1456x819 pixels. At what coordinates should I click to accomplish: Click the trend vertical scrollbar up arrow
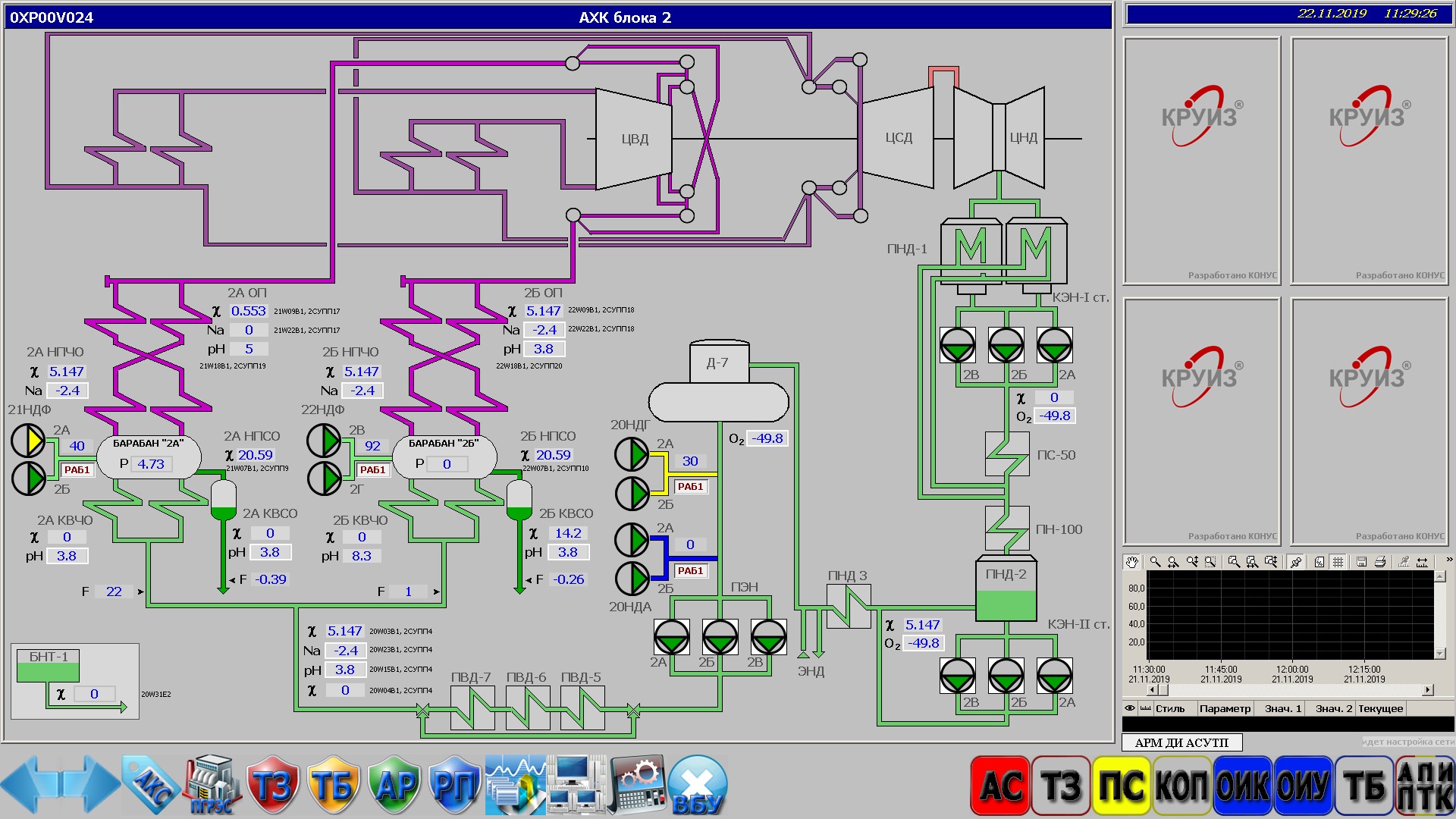[1441, 576]
